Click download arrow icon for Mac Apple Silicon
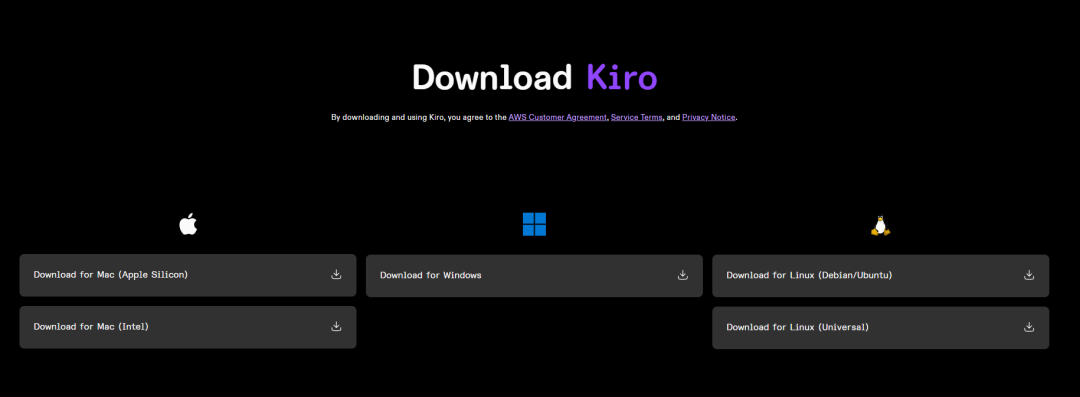Screen dimensions: 1080x397 point(336,274)
